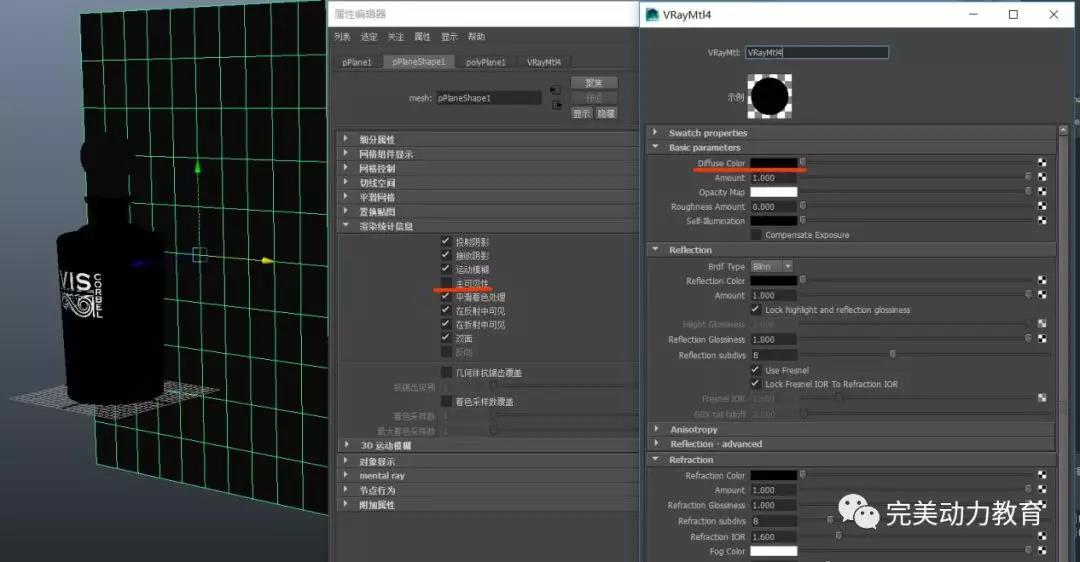Open the Brdf Type dropdown

tap(772, 266)
